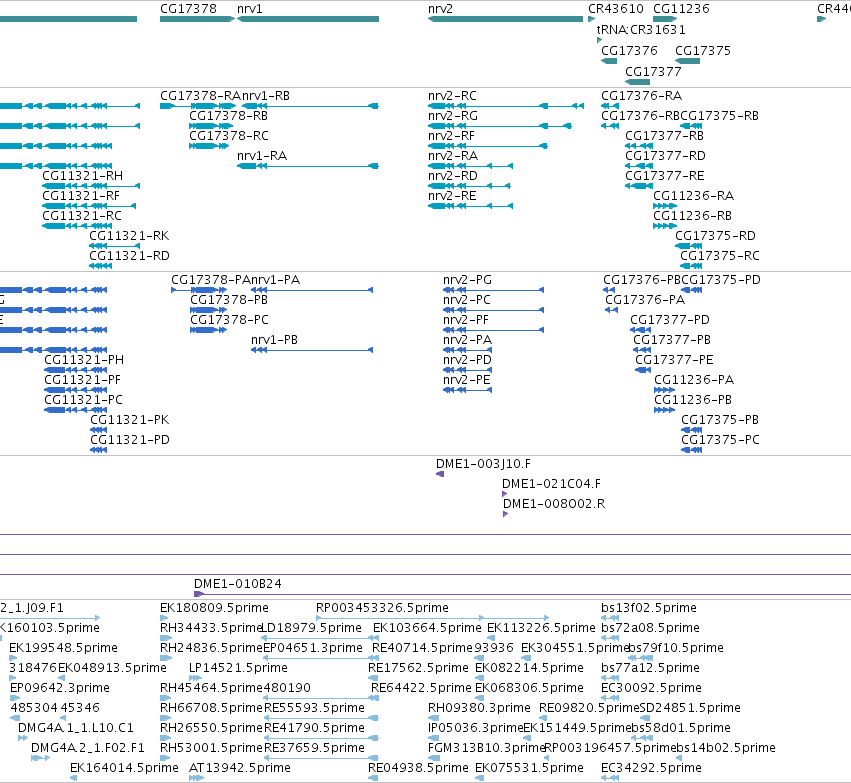
Task: Select the CG17375 gene arrow
Action: (687, 61)
